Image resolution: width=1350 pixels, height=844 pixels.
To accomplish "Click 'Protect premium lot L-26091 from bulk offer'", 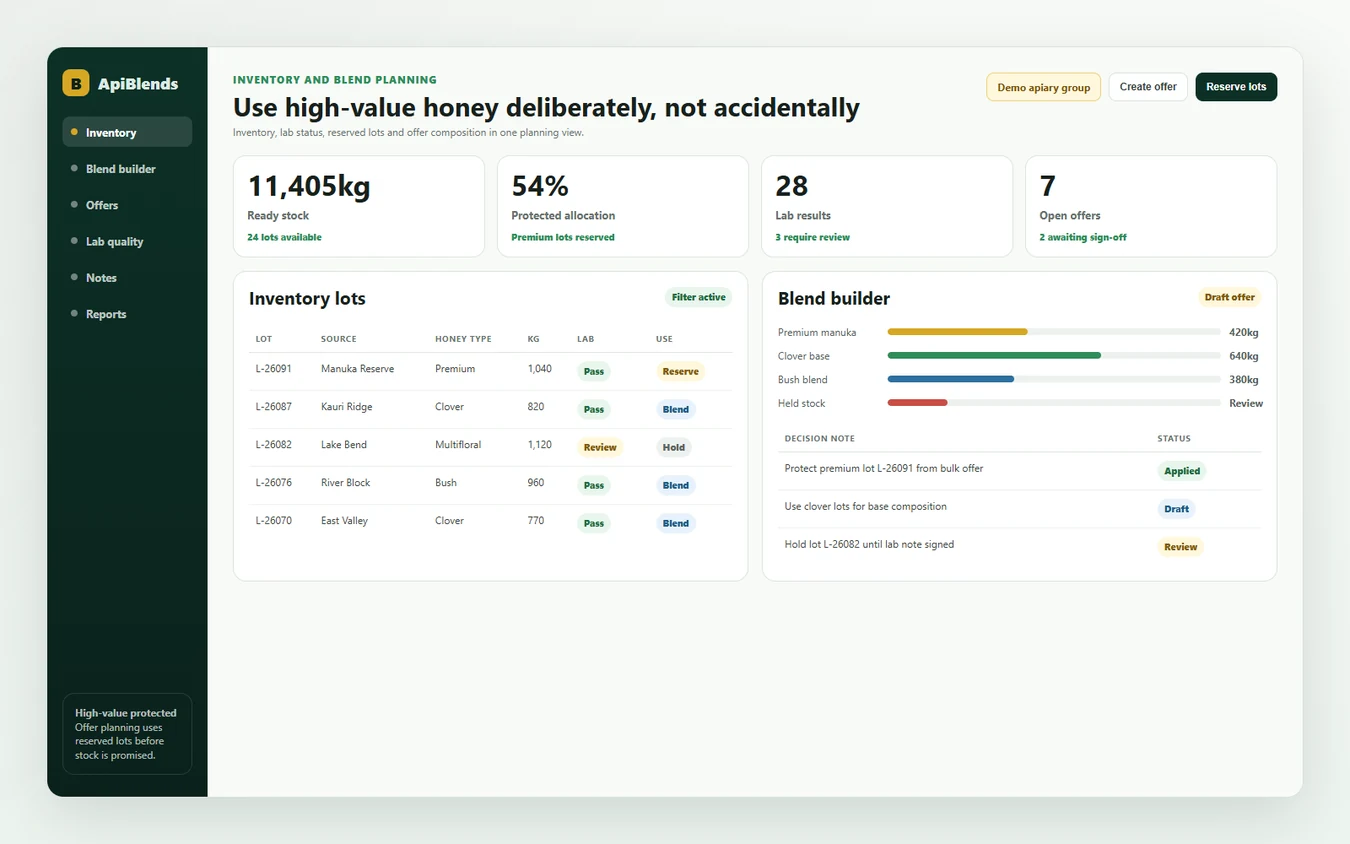I will pyautogui.click(x=884, y=468).
